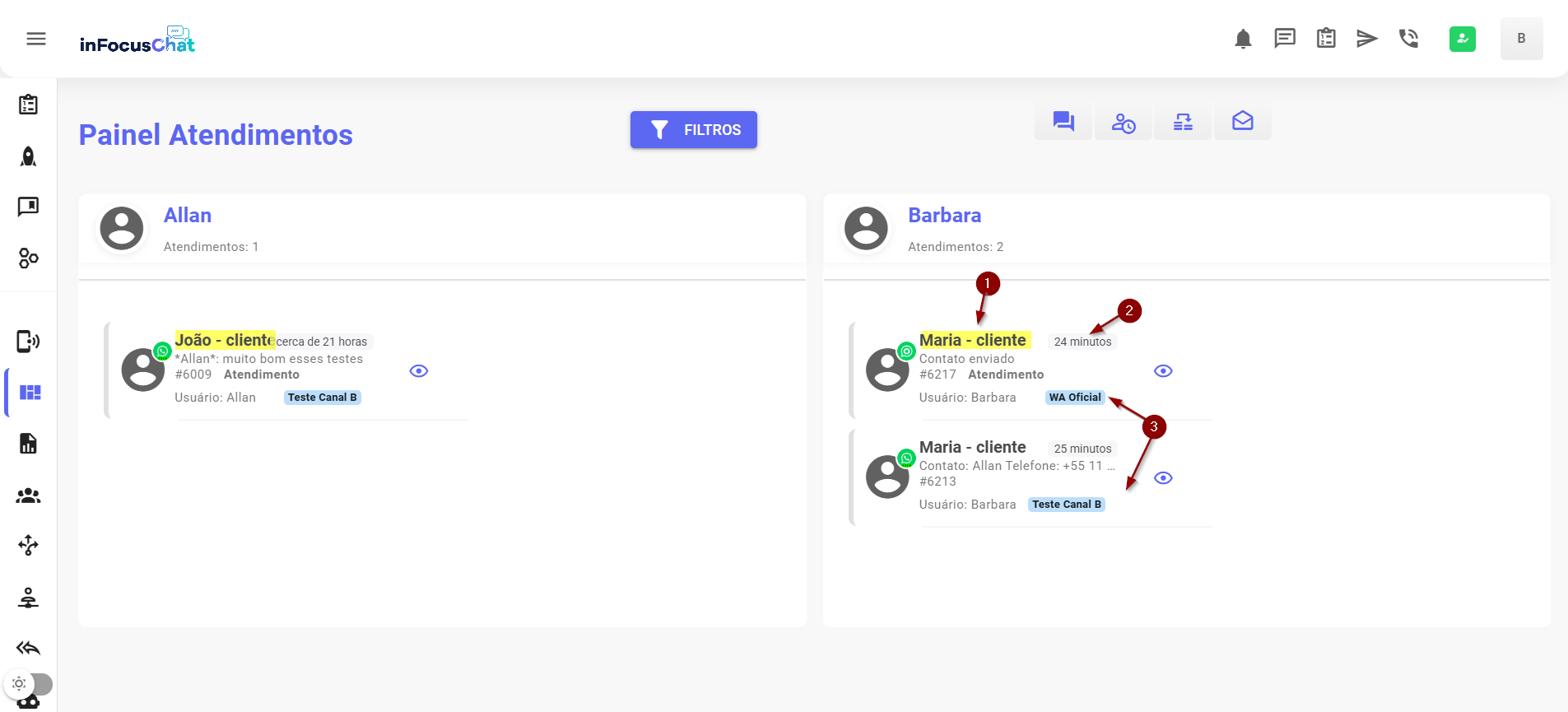Open the phone call icon in header

coord(1408,39)
